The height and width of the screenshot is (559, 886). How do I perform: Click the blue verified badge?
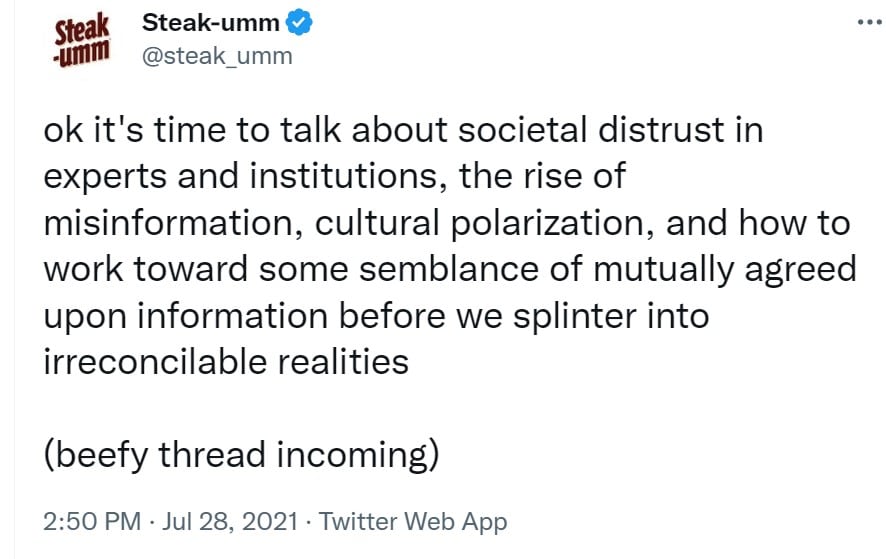[x=299, y=22]
